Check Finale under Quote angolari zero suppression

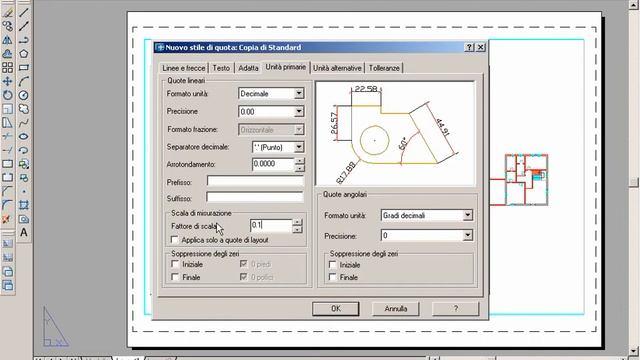[333, 277]
